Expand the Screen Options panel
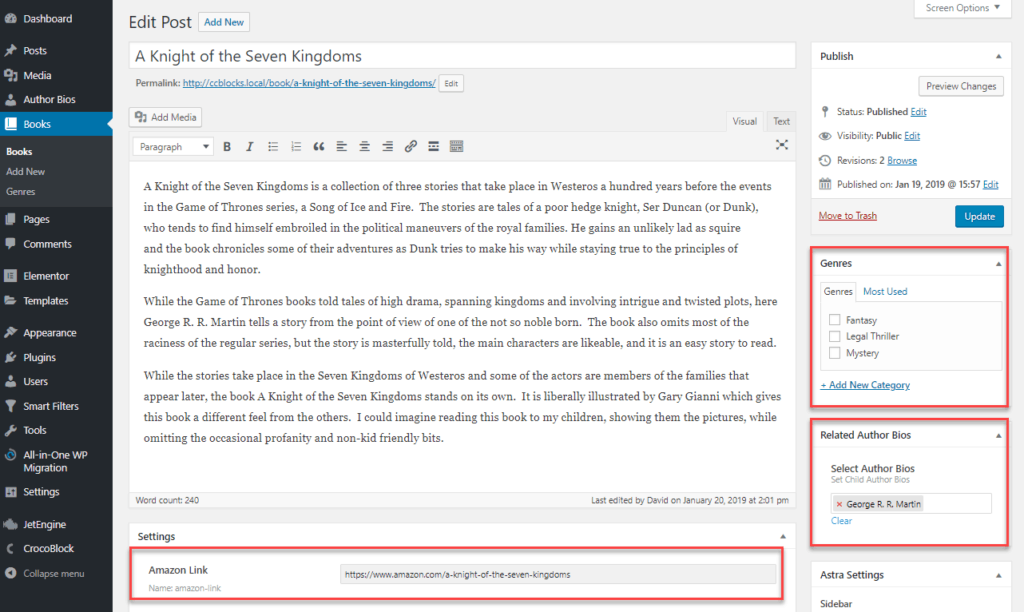 pyautogui.click(x=962, y=8)
